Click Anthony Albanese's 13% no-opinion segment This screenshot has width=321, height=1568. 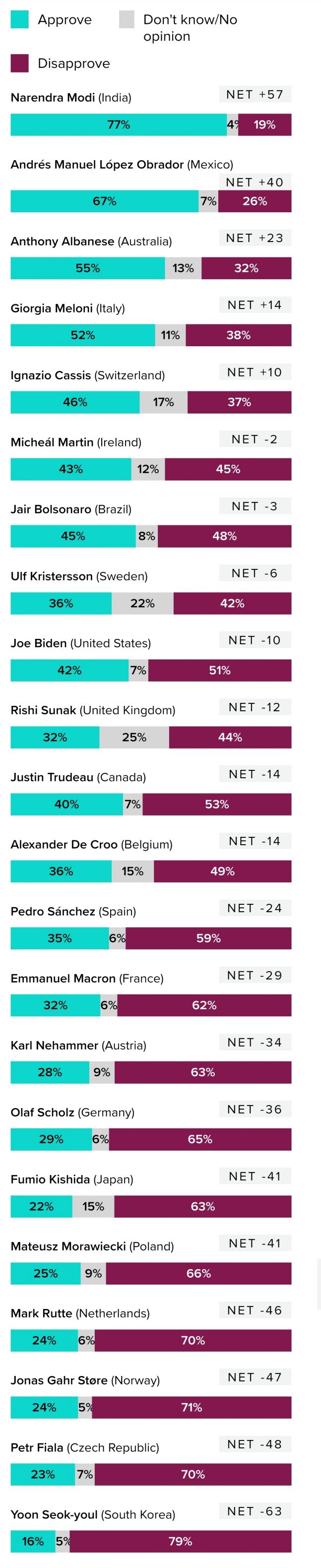(x=183, y=268)
